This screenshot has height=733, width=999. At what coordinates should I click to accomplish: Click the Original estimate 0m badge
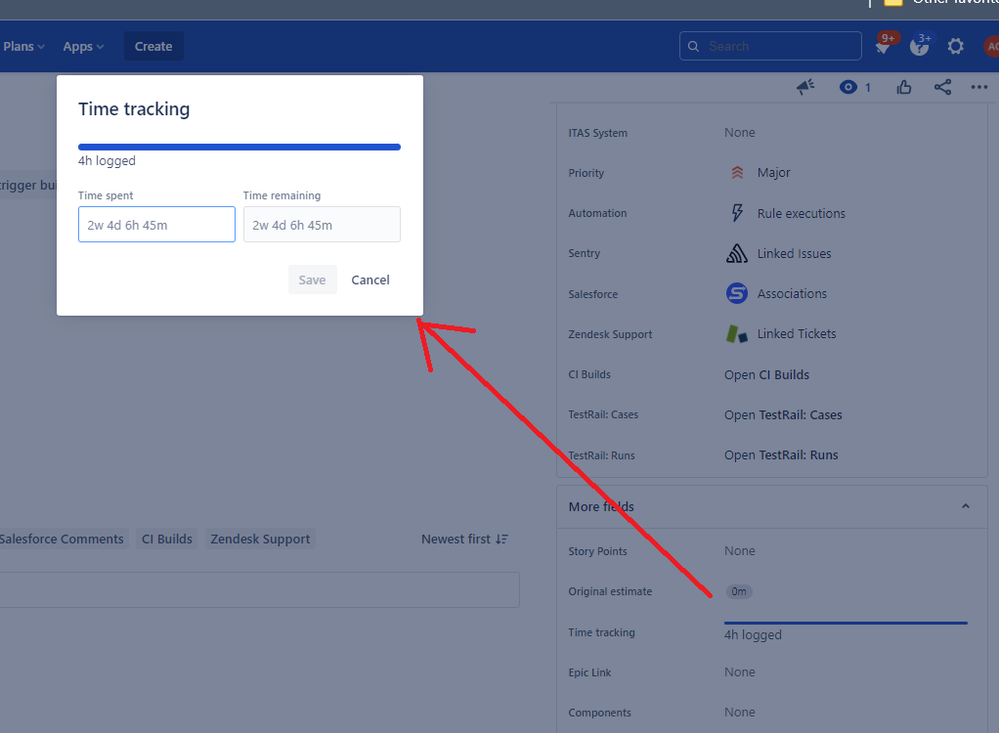pos(739,591)
